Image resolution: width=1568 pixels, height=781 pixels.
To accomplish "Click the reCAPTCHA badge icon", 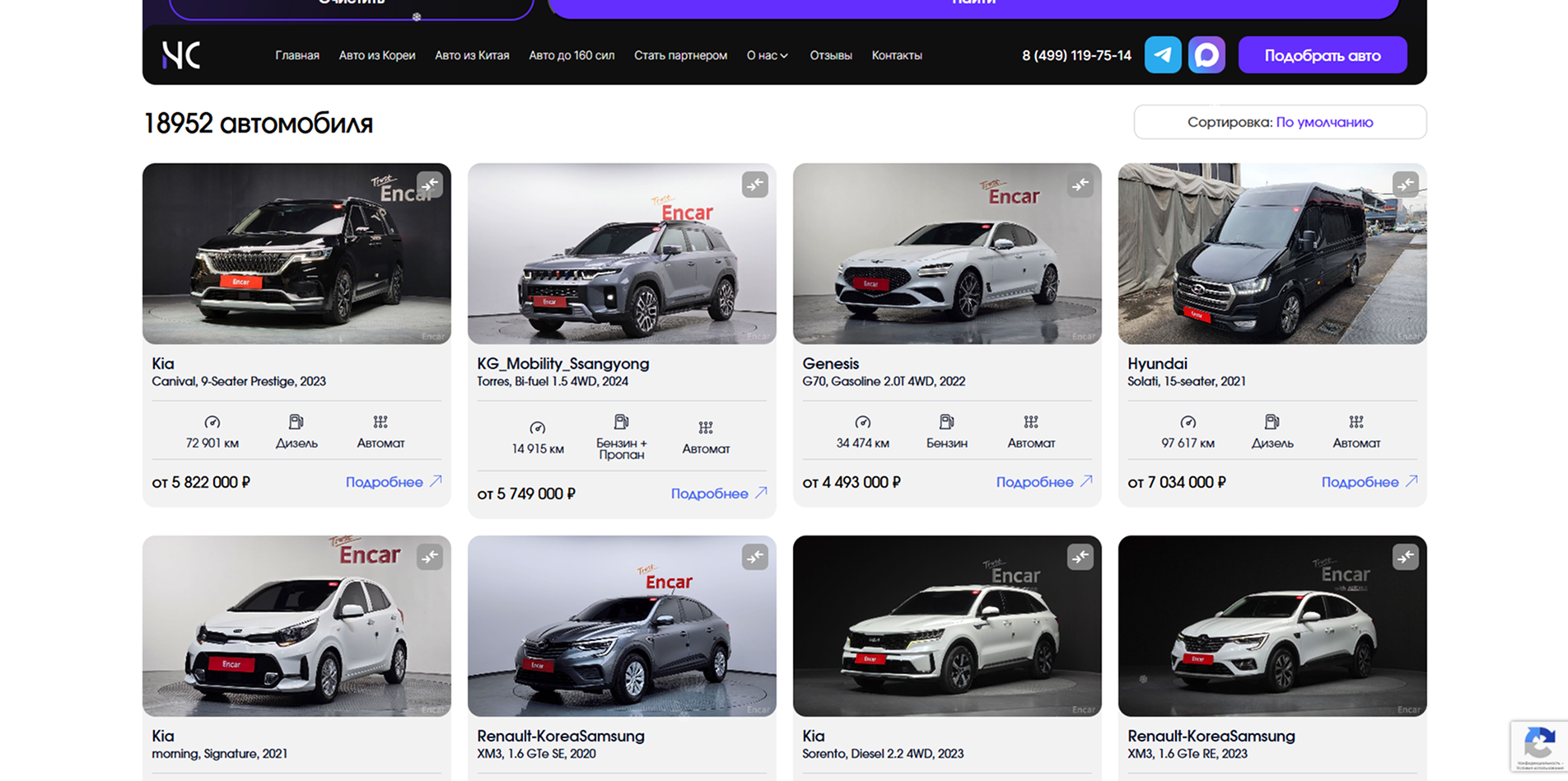I will click(x=1539, y=745).
